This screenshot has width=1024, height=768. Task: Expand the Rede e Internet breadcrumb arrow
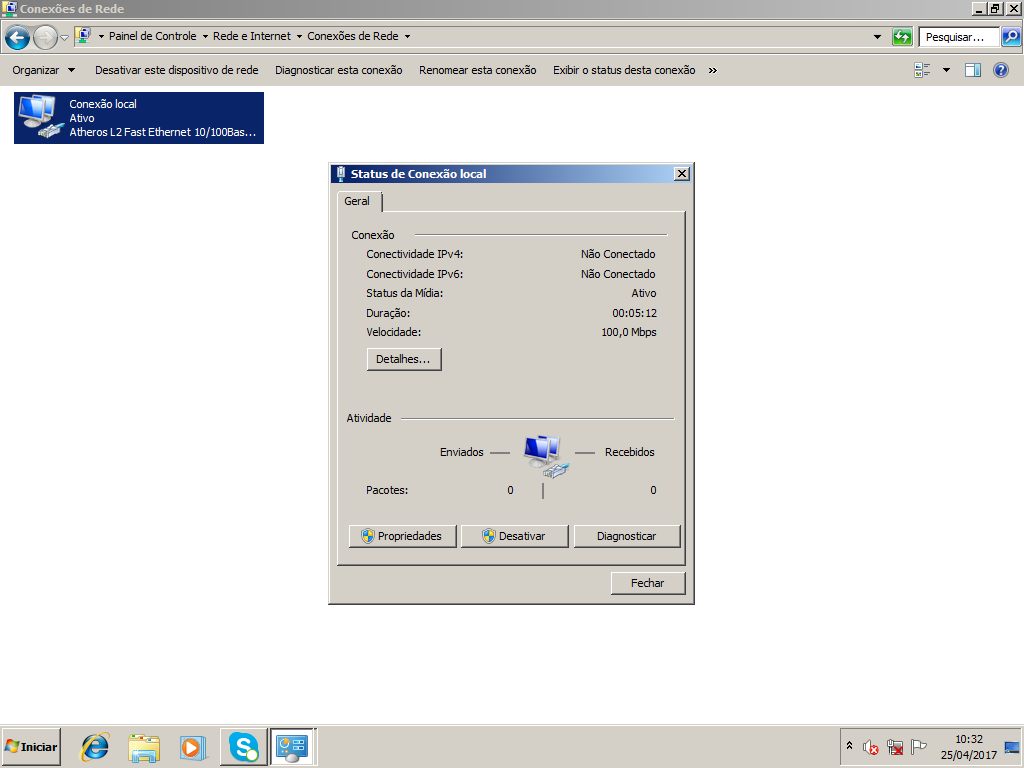click(299, 37)
